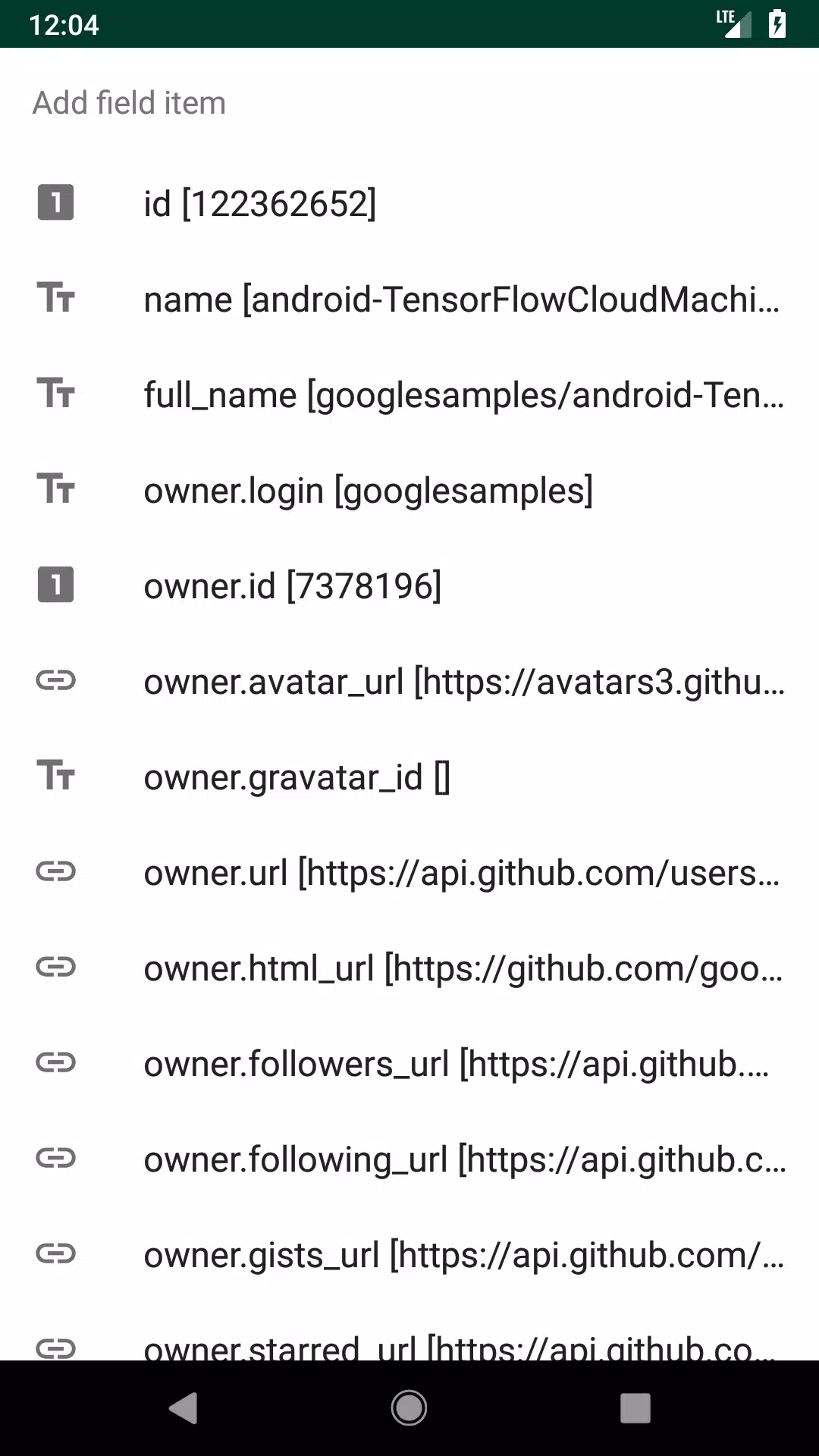Pick owner.following_url field item
819x1456 pixels.
(409, 1159)
